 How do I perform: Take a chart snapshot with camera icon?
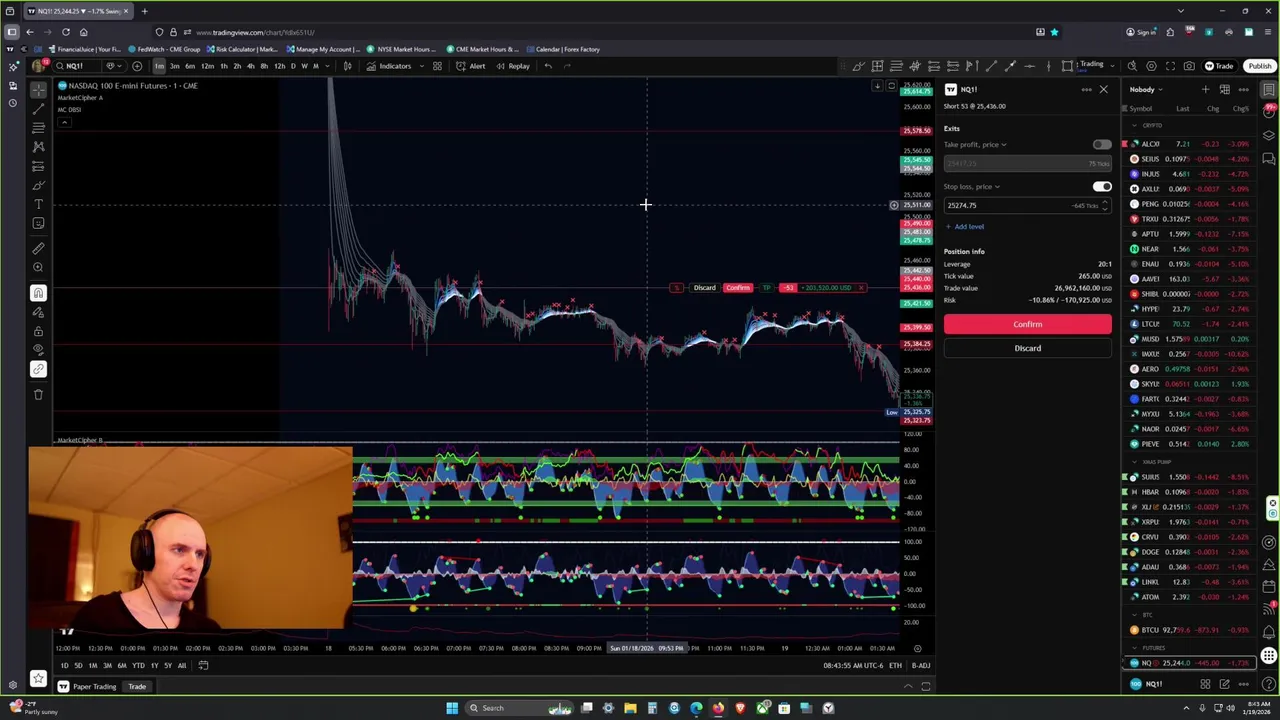[1189, 66]
